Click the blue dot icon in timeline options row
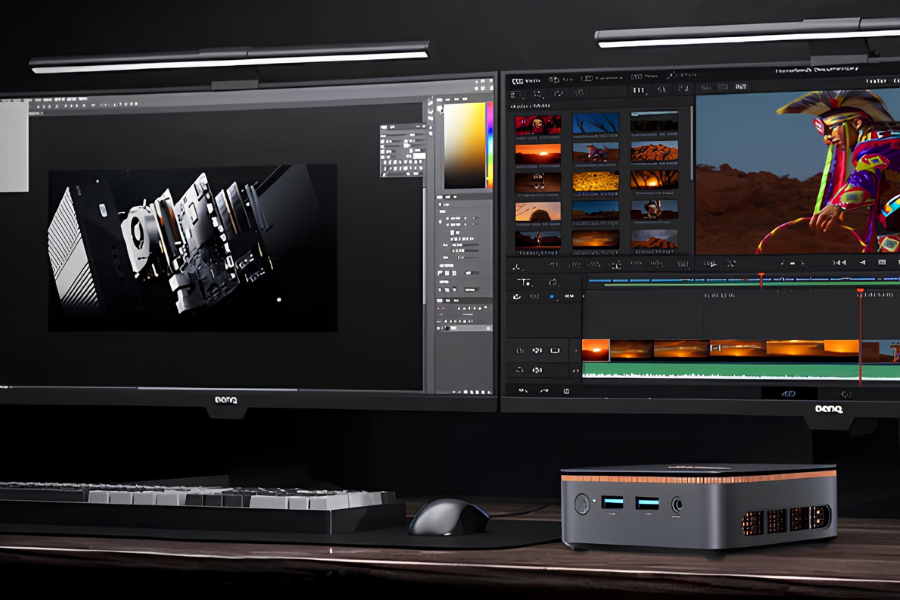This screenshot has height=600, width=900. coord(552,297)
